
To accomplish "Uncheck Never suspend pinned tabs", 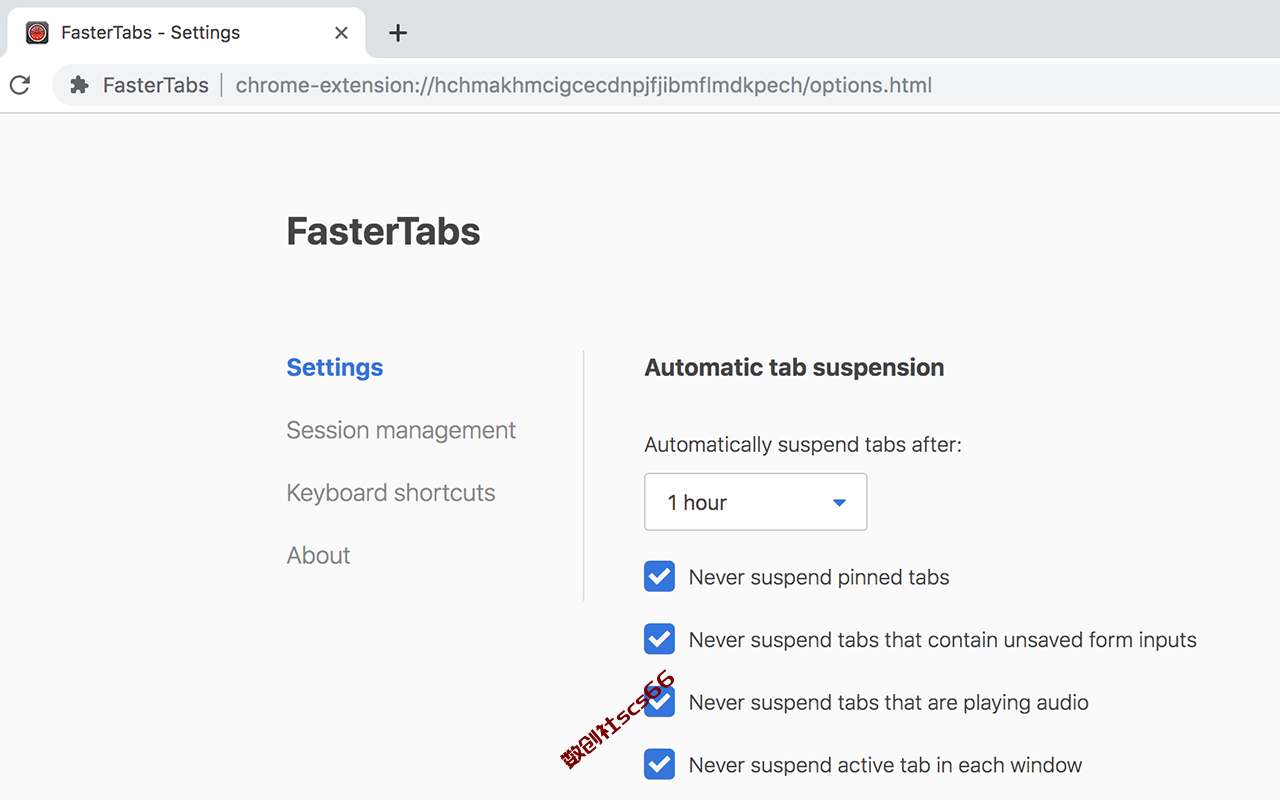I will click(659, 577).
